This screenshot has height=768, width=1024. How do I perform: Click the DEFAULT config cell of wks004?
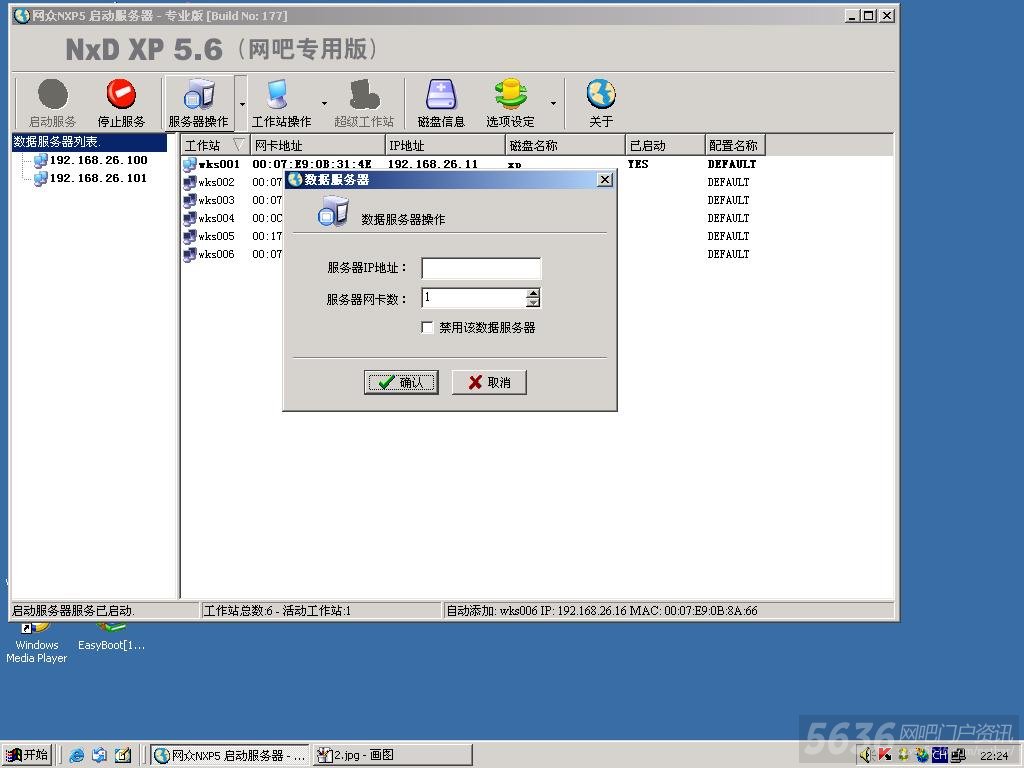pos(728,218)
